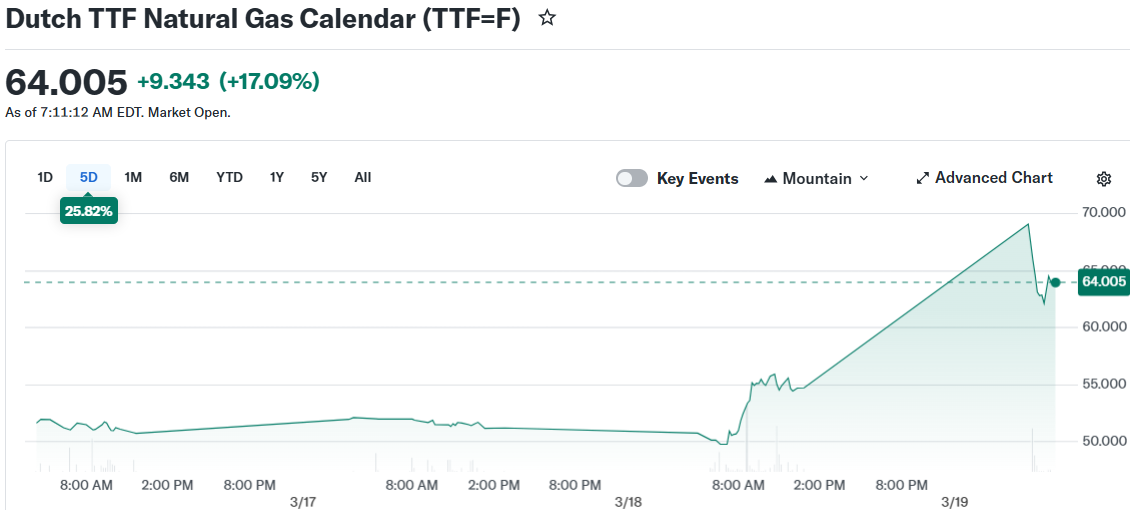Image resolution: width=1130 pixels, height=510 pixels.
Task: Switch chart to 1M range
Action: (133, 178)
